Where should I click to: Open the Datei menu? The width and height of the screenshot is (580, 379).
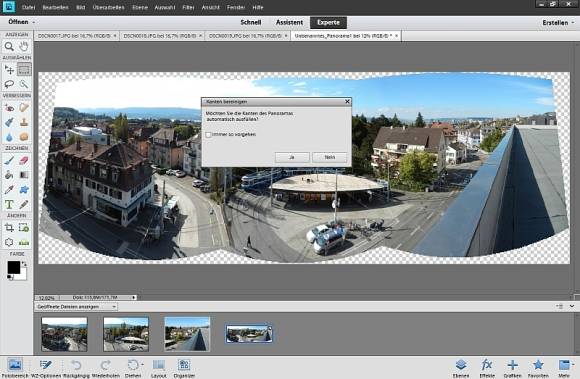28,7
